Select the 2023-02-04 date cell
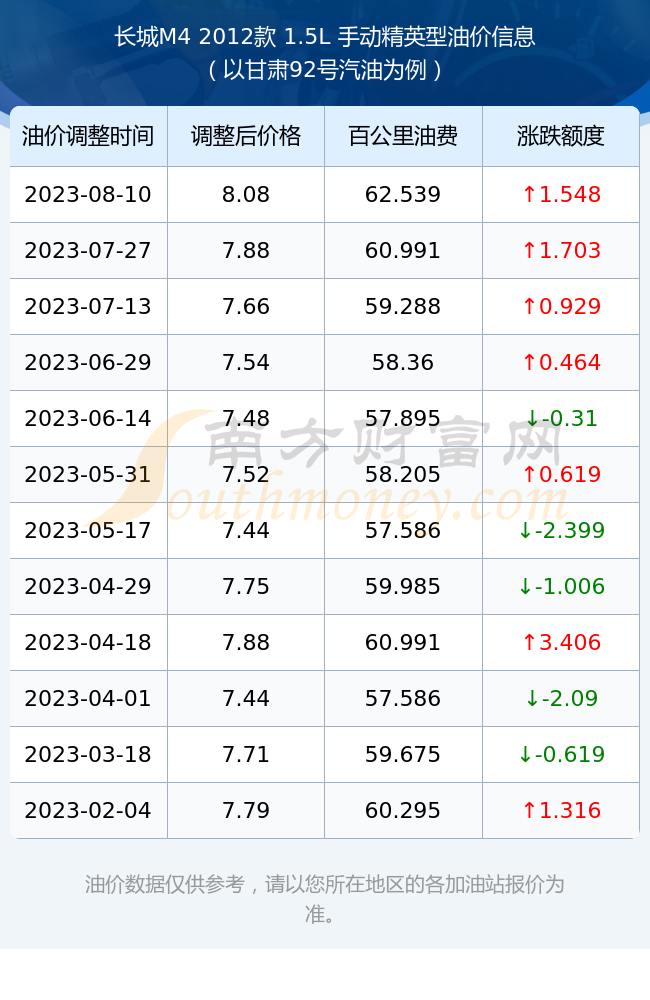This screenshot has height=1000, width=650. tap(89, 811)
